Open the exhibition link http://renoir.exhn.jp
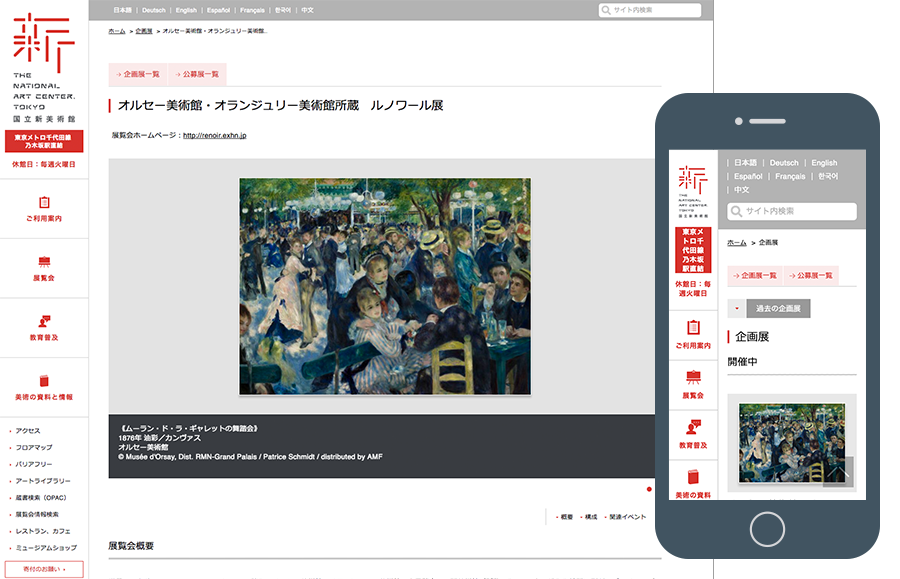Screen dimensions: 900x579 point(215,135)
